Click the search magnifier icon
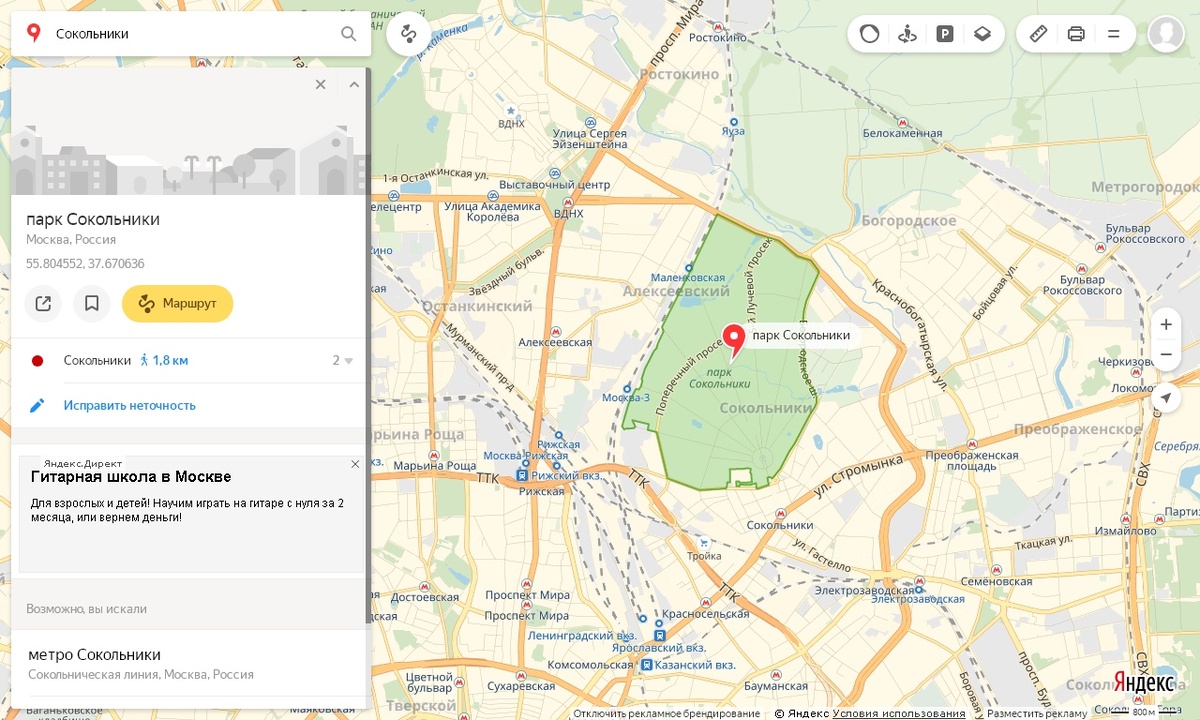1200x720 pixels. [348, 34]
